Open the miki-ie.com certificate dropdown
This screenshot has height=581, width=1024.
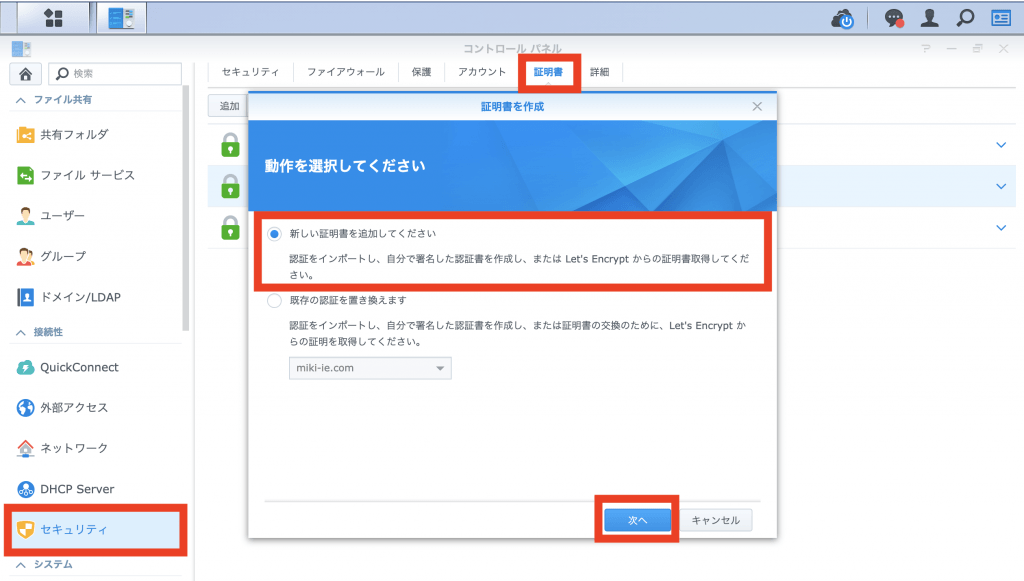[x=370, y=368]
